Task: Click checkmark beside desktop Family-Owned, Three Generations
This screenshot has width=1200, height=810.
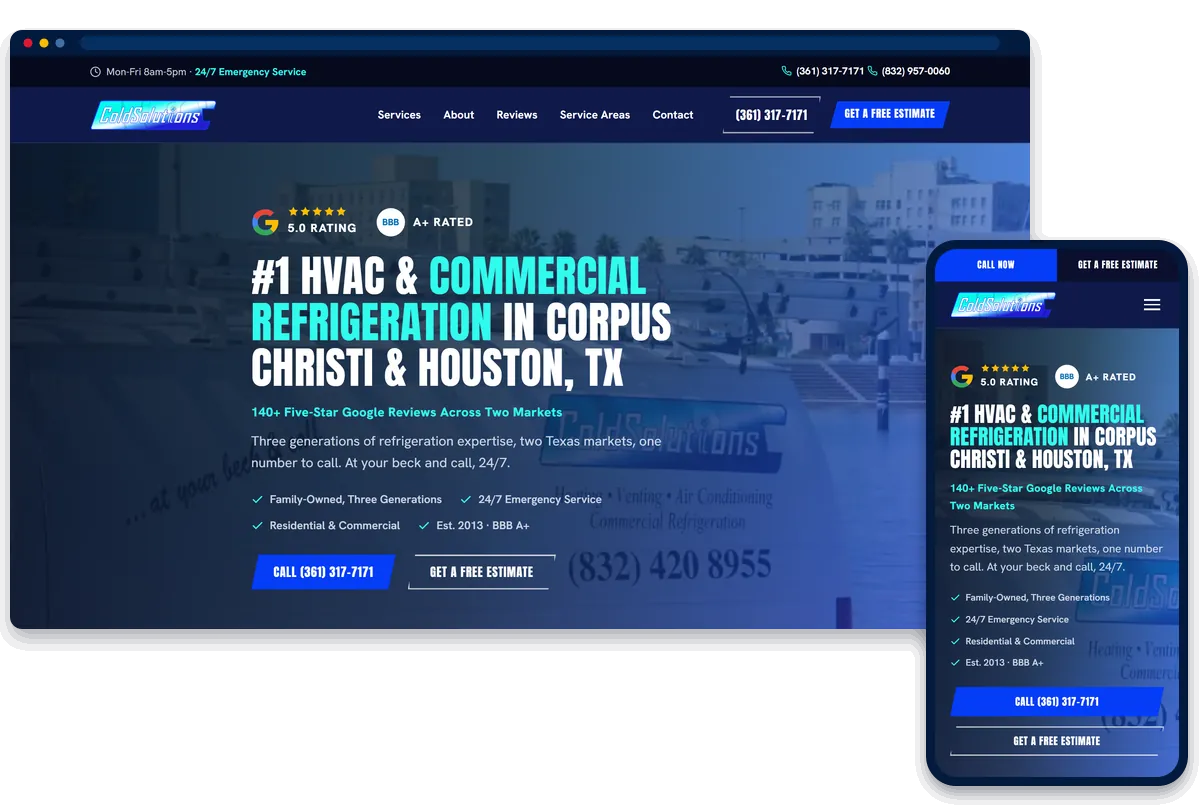Action: 257,500
